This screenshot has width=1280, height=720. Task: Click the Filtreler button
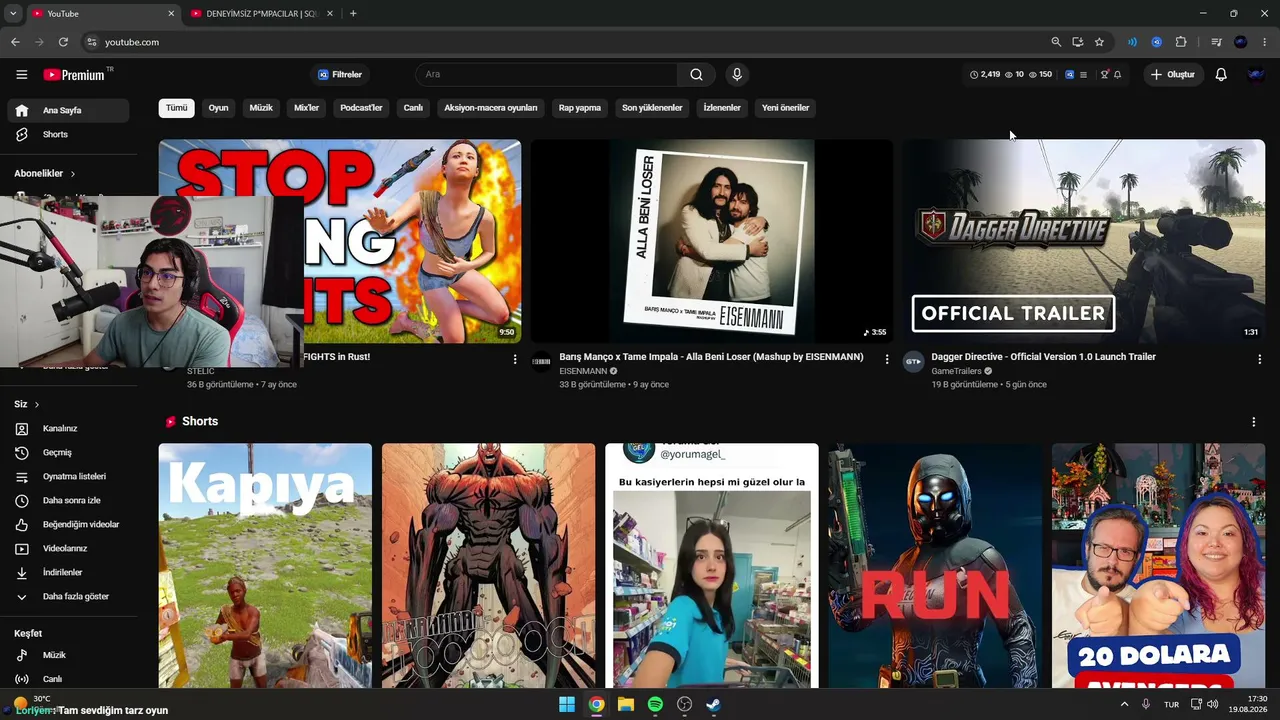coord(340,75)
